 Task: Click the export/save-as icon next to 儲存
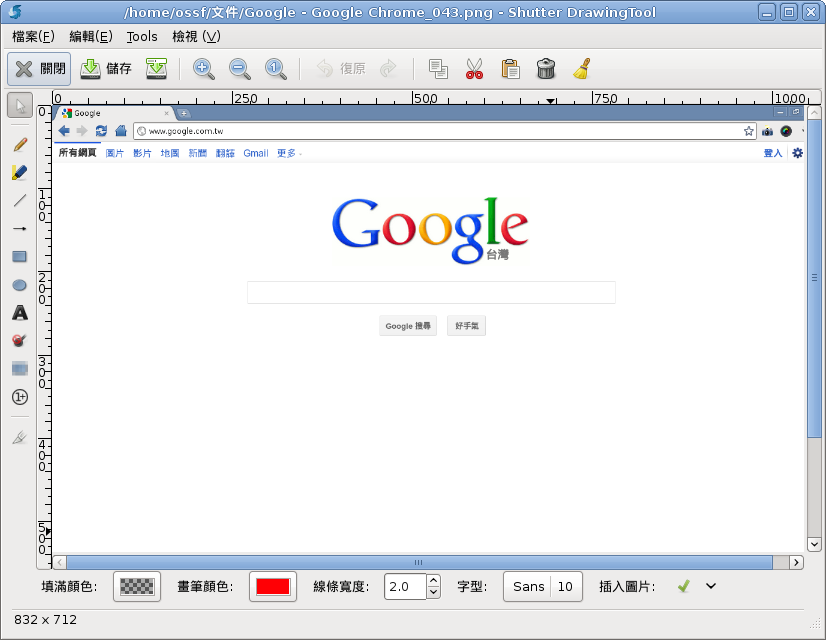156,68
